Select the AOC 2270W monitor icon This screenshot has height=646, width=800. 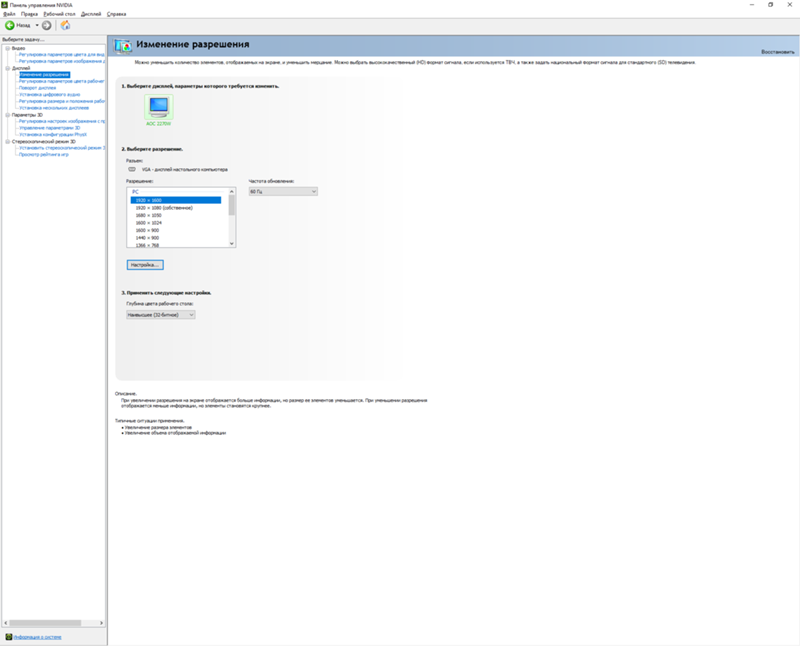tap(158, 106)
